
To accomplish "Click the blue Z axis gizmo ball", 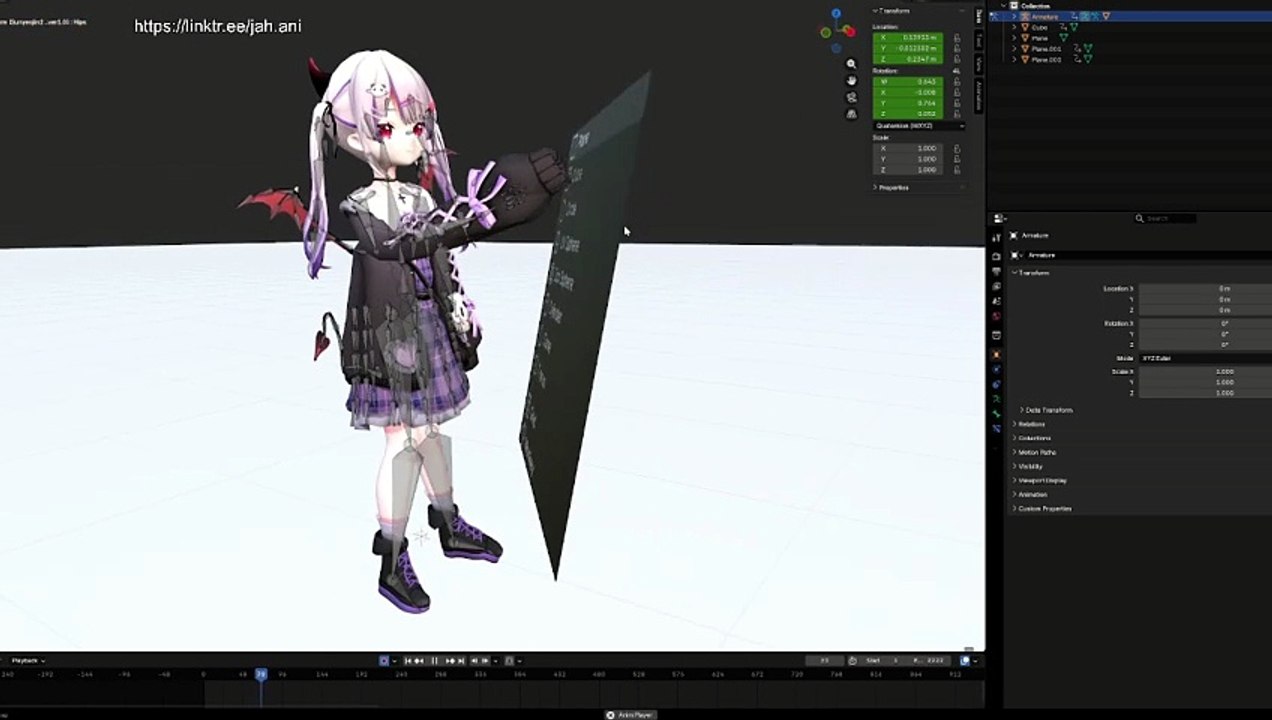I will 837,15.
